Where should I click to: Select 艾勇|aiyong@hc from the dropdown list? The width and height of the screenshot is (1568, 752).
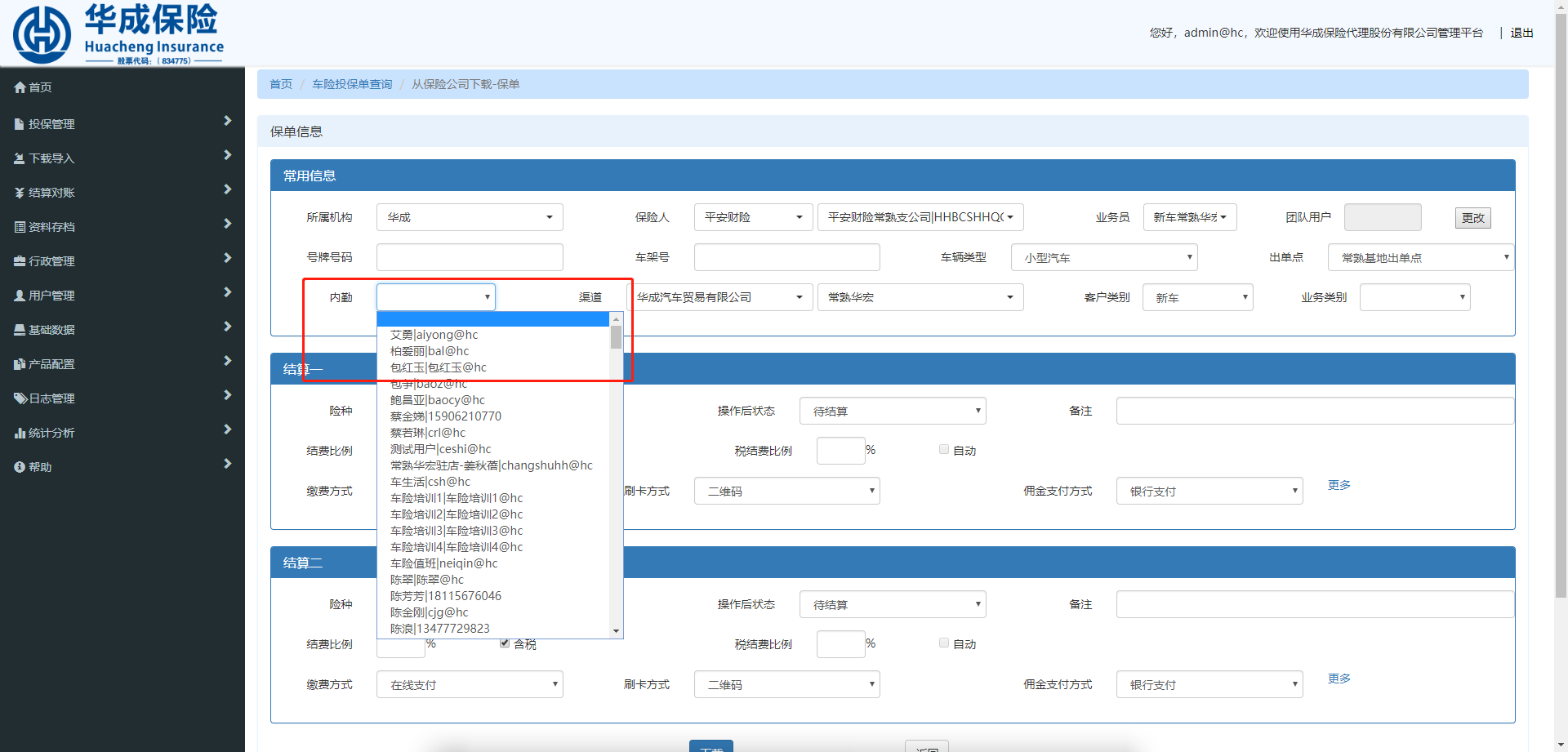[434, 335]
